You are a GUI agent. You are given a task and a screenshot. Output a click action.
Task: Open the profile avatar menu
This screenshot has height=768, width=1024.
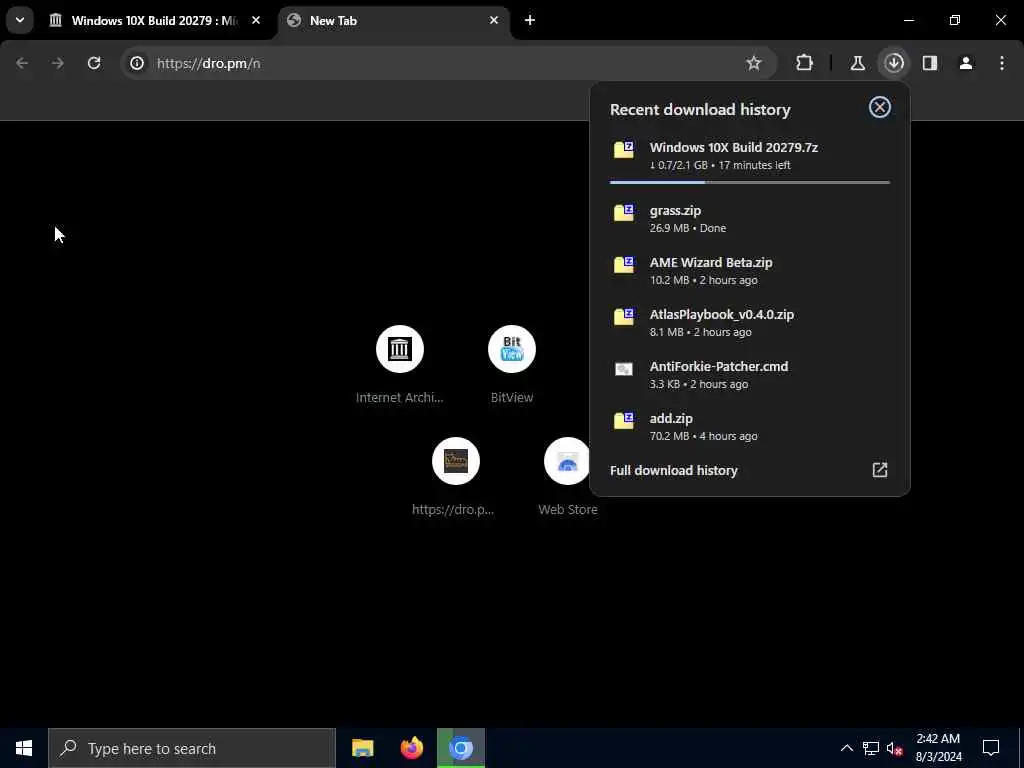pos(966,63)
